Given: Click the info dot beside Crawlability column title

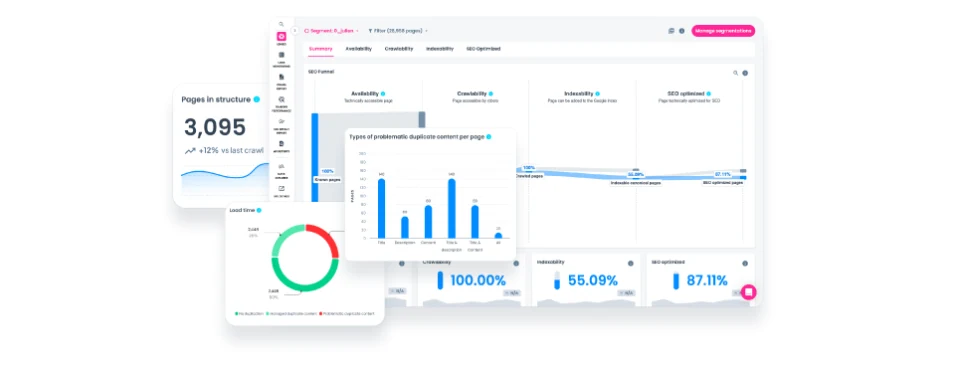Looking at the screenshot, I should (x=491, y=94).
